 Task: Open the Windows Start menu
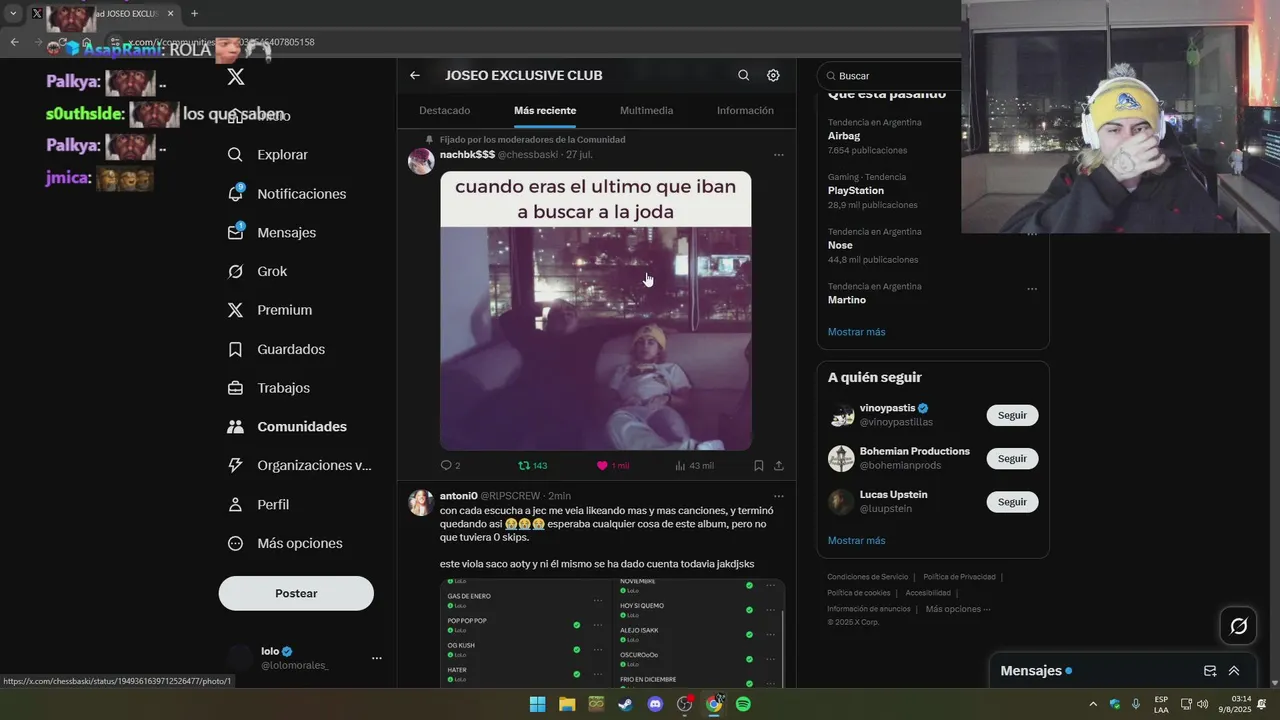click(x=537, y=704)
